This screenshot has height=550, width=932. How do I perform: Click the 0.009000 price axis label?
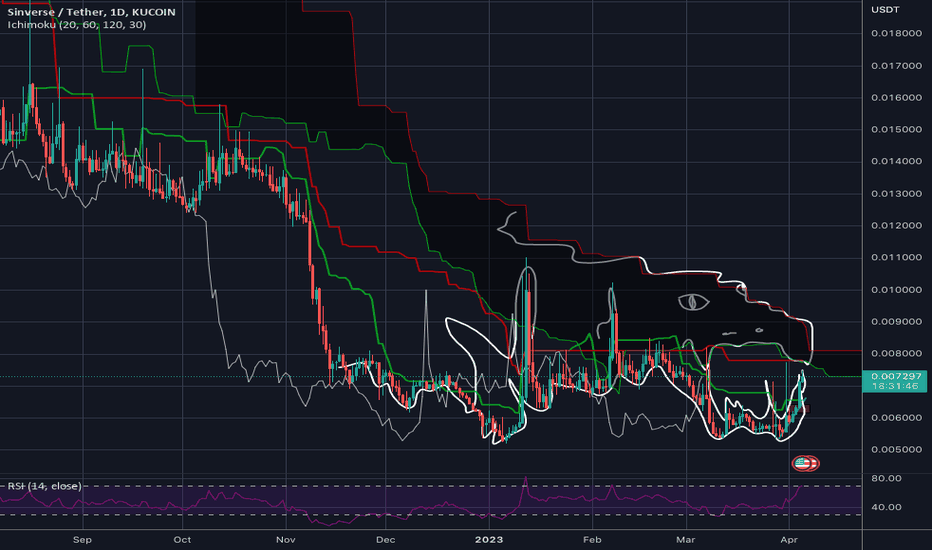(x=896, y=322)
